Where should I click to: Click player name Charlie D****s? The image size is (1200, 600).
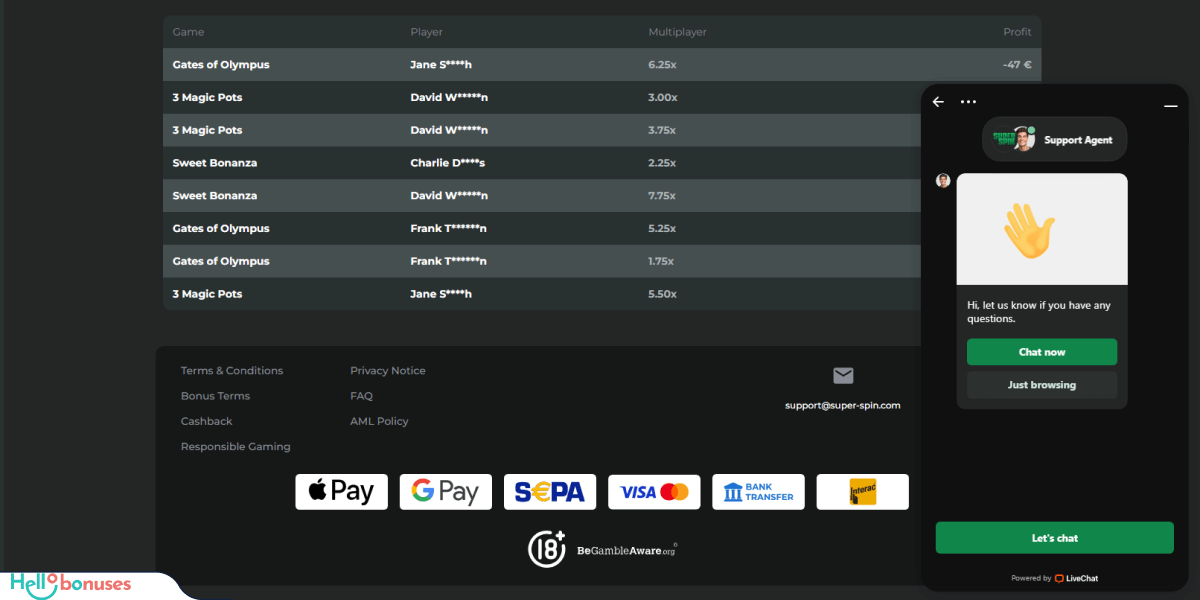coord(447,163)
